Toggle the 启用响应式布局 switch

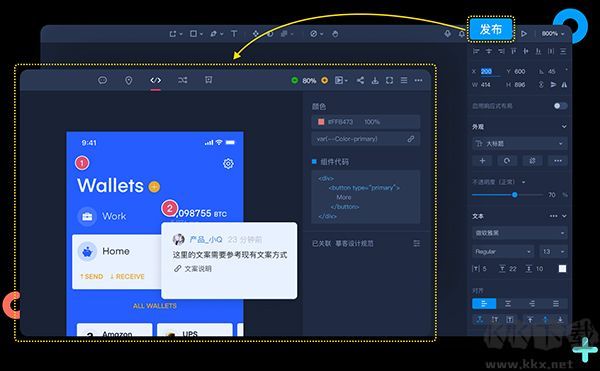click(x=561, y=106)
